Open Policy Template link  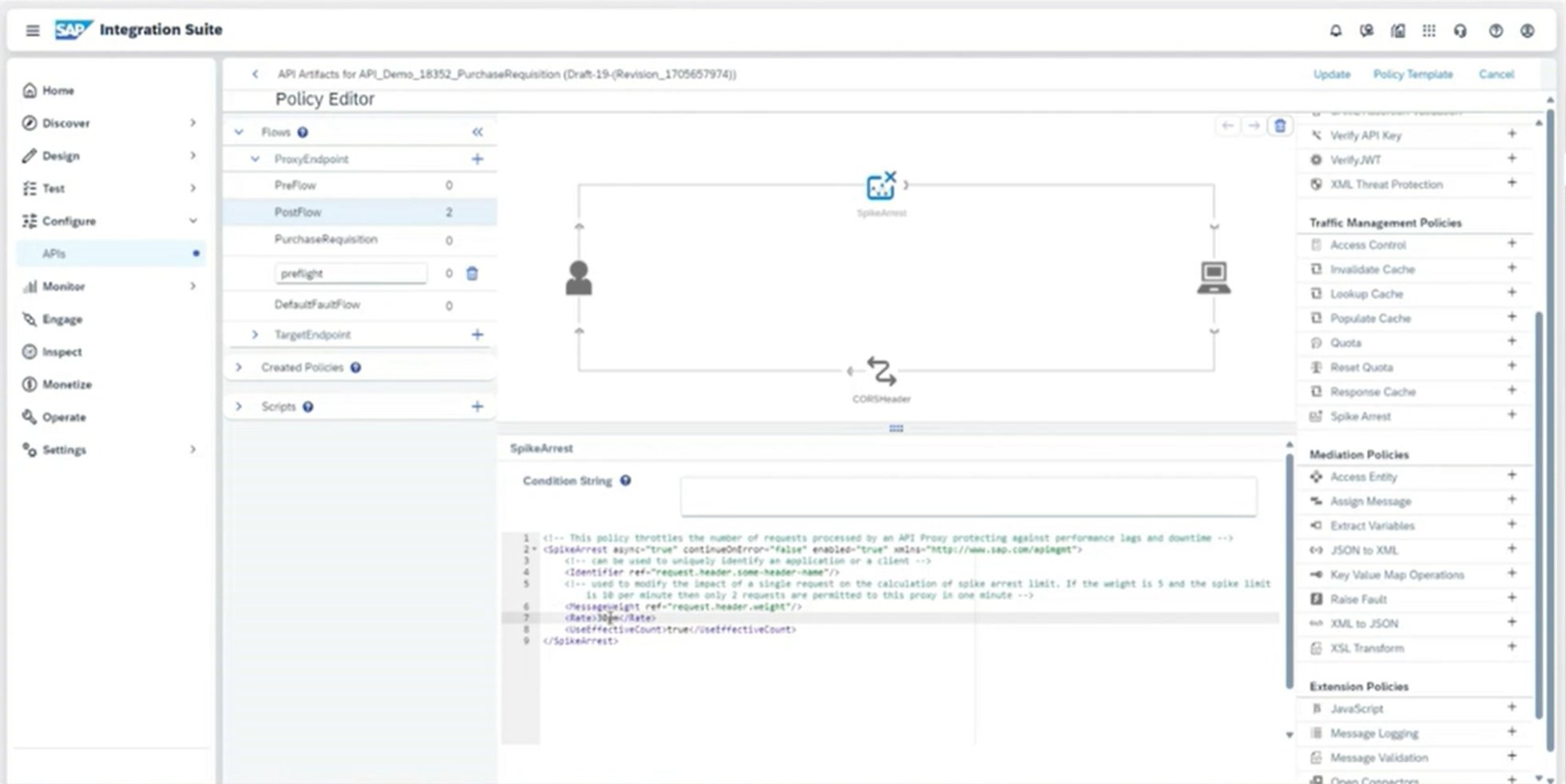[1413, 74]
